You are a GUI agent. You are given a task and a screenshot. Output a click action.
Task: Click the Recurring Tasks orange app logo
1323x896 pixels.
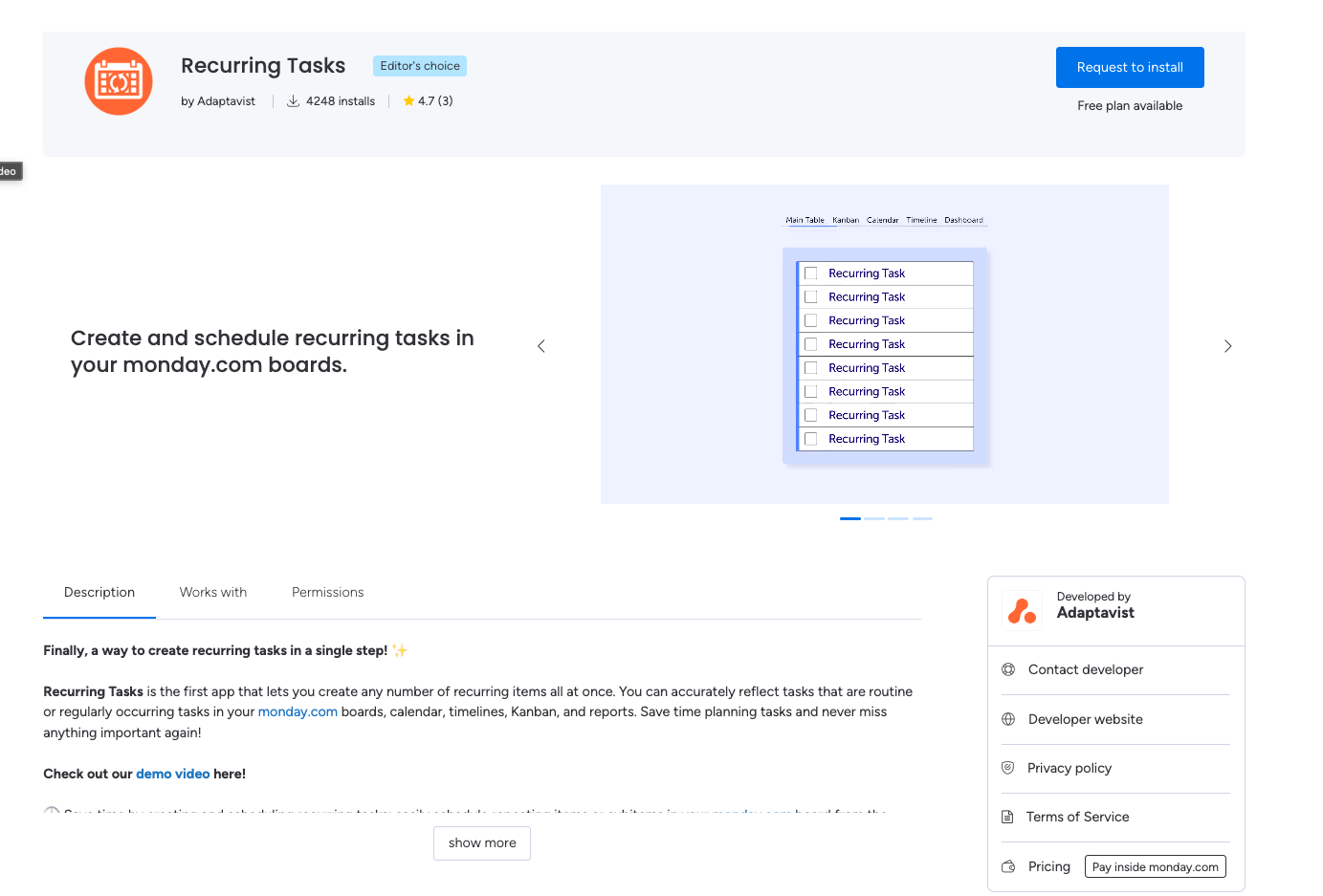coord(119,81)
